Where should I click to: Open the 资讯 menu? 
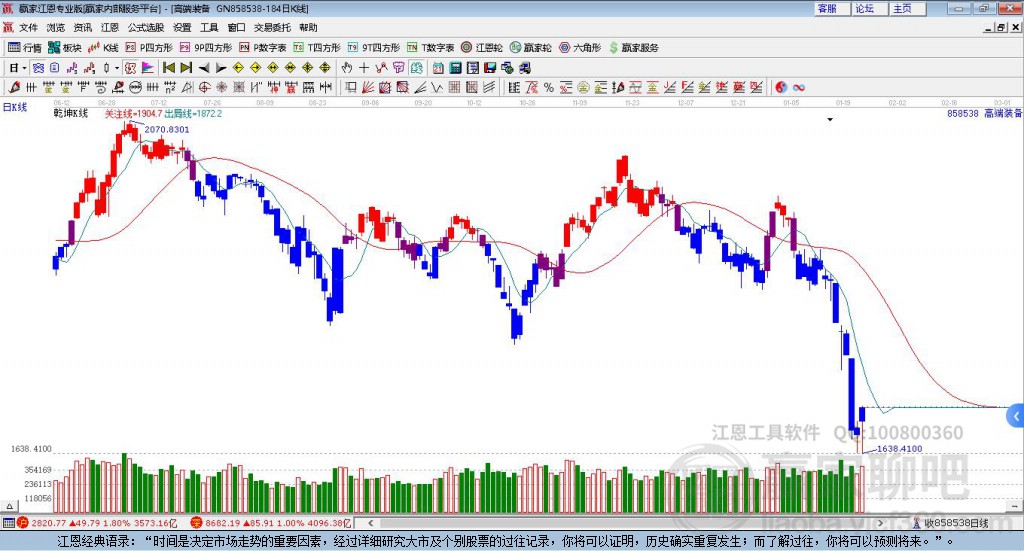(82, 27)
